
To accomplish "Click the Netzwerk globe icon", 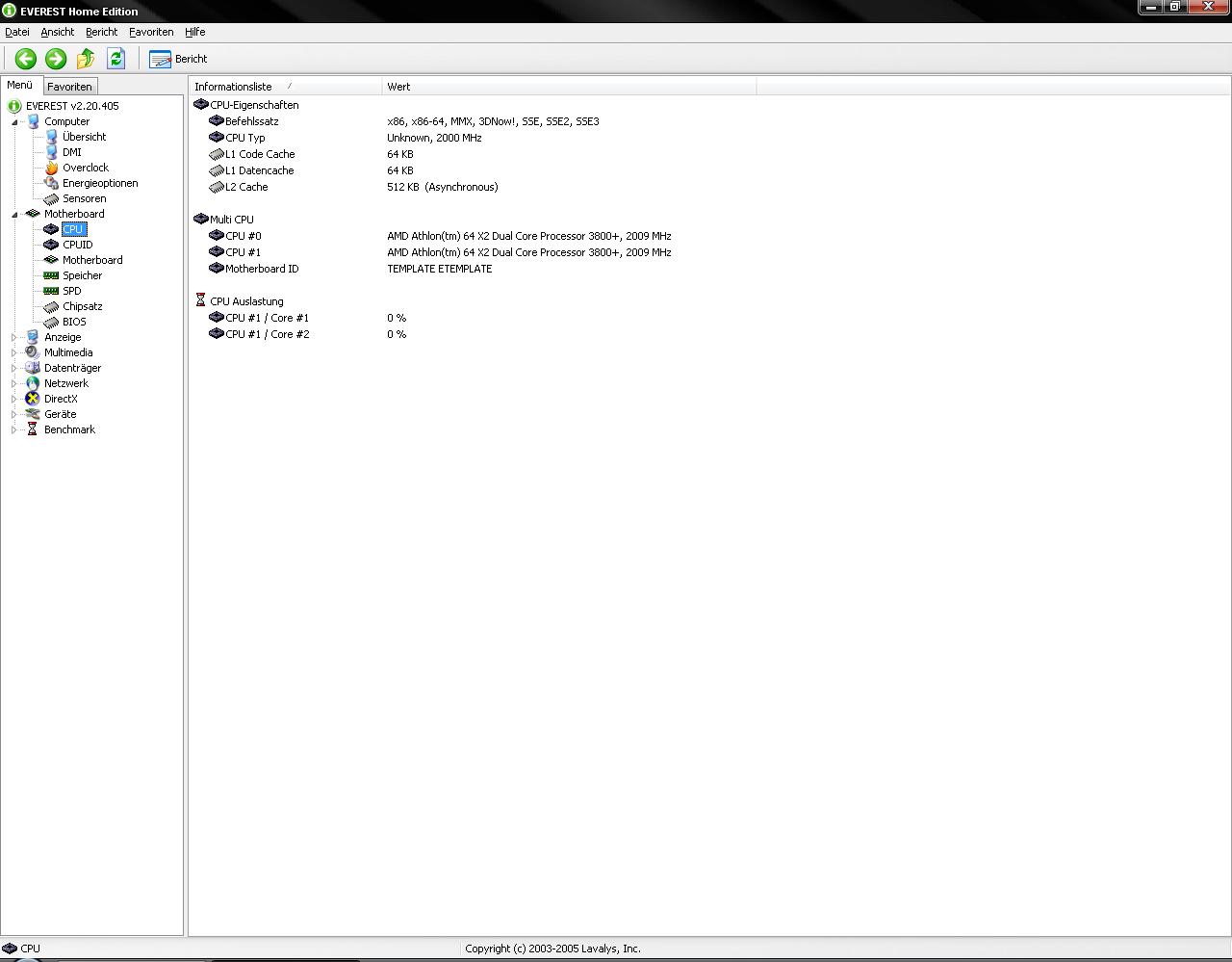I will coord(33,383).
